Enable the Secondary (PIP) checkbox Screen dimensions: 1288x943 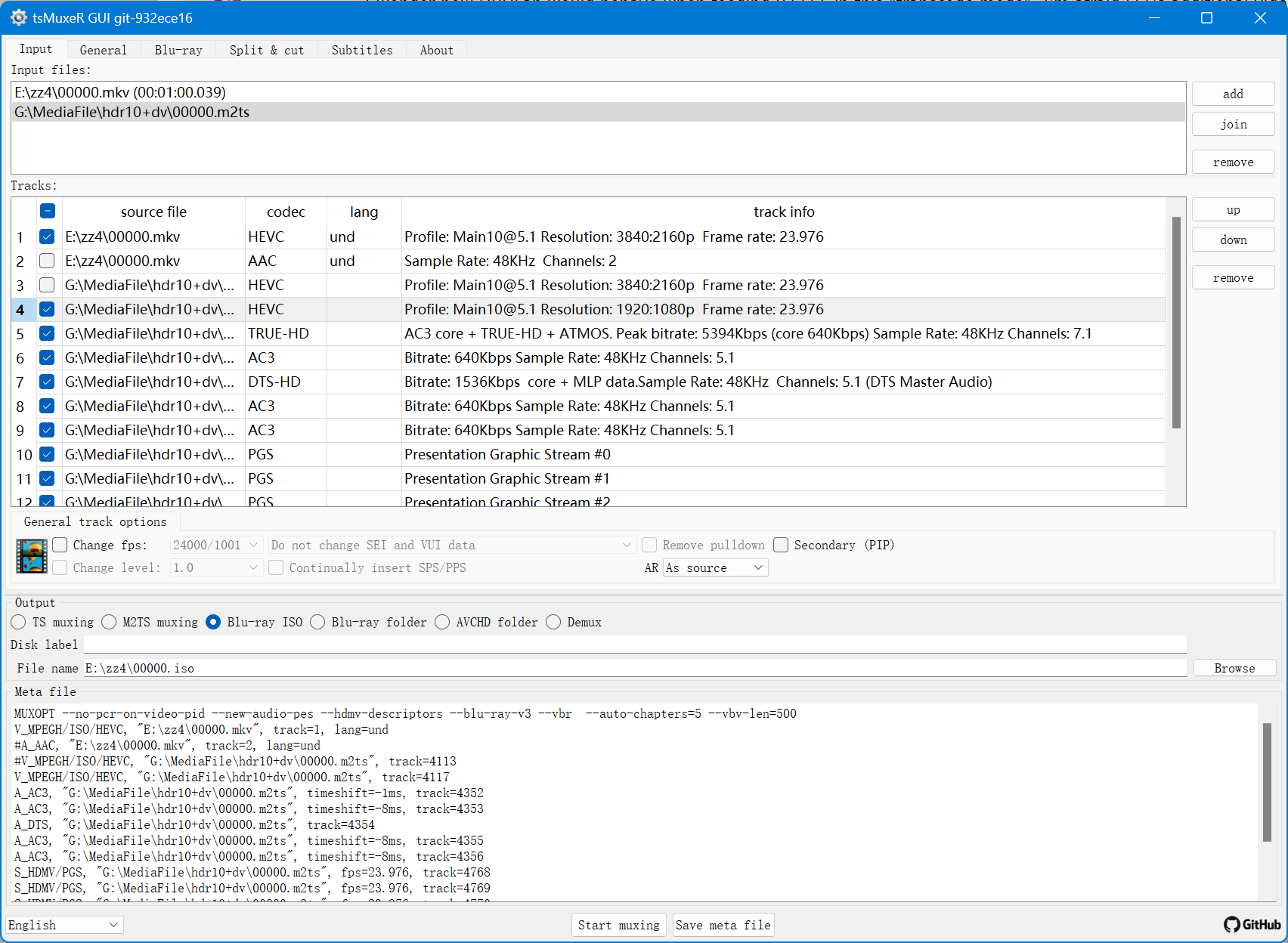click(782, 545)
